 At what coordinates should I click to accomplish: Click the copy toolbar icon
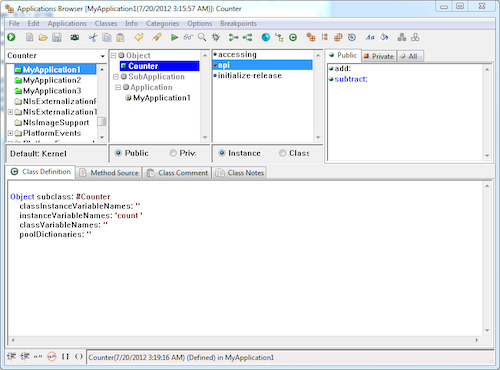(x=107, y=37)
